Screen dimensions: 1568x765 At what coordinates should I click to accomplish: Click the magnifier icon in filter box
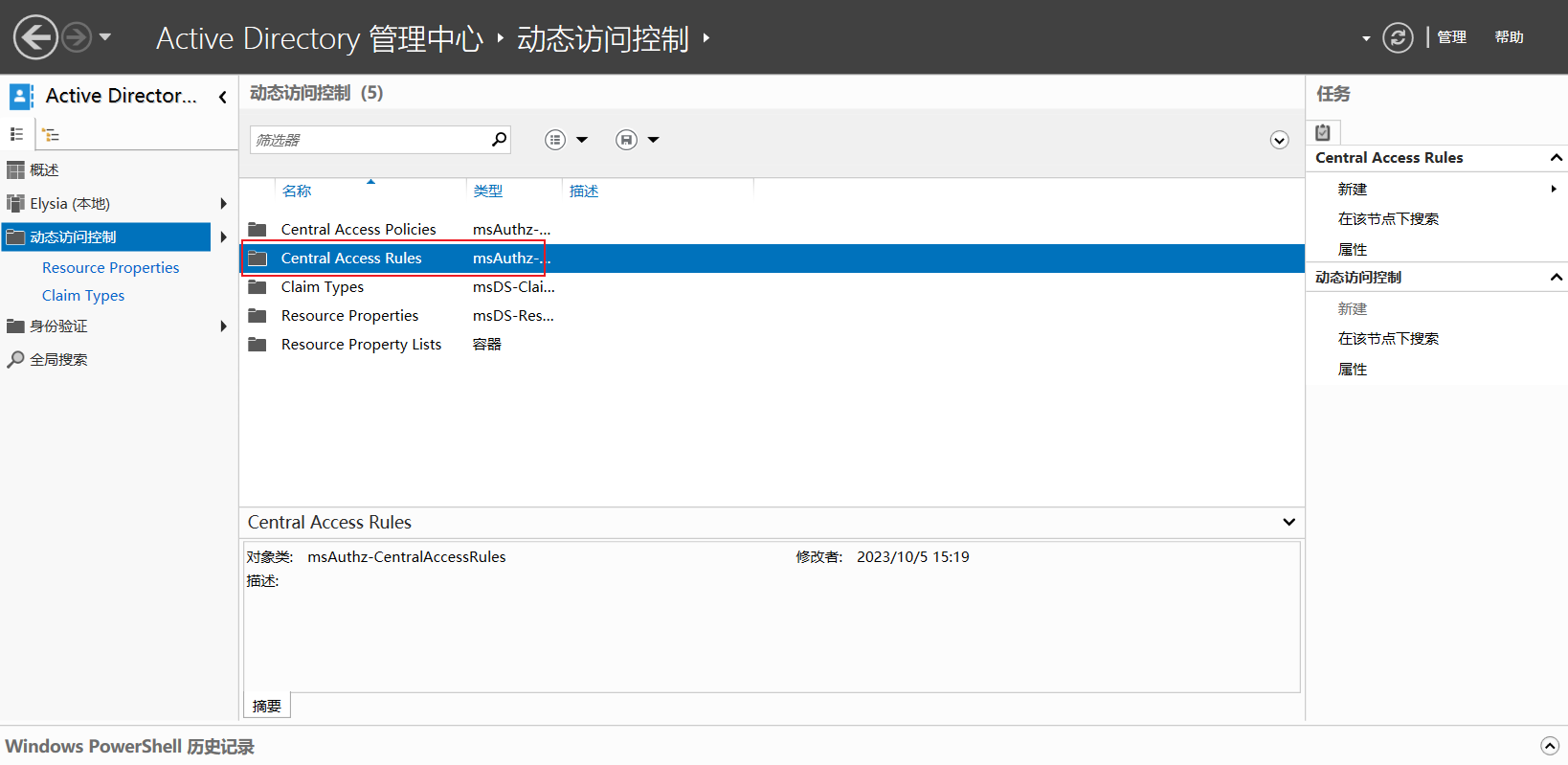pyautogui.click(x=499, y=140)
